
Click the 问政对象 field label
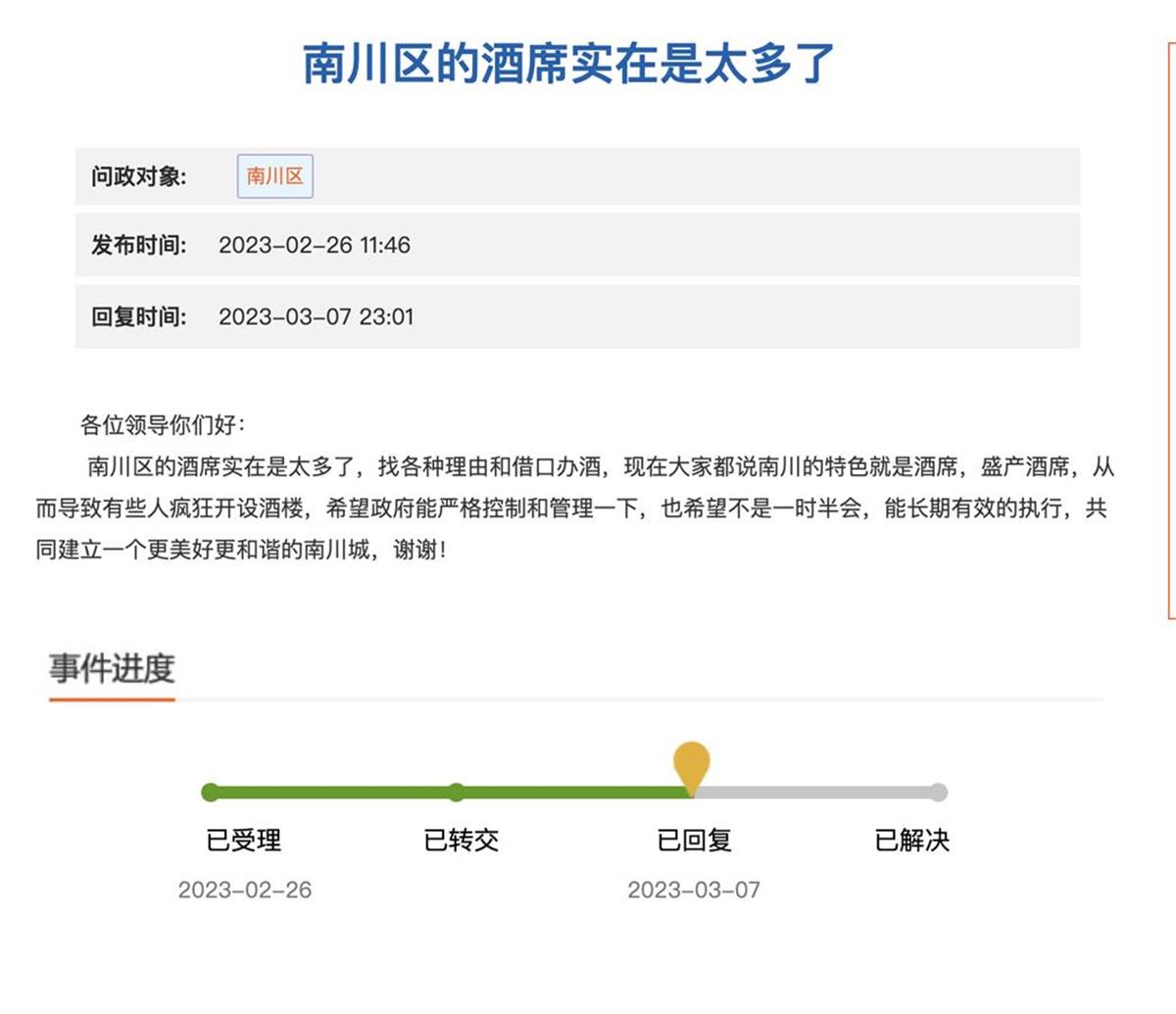[138, 176]
